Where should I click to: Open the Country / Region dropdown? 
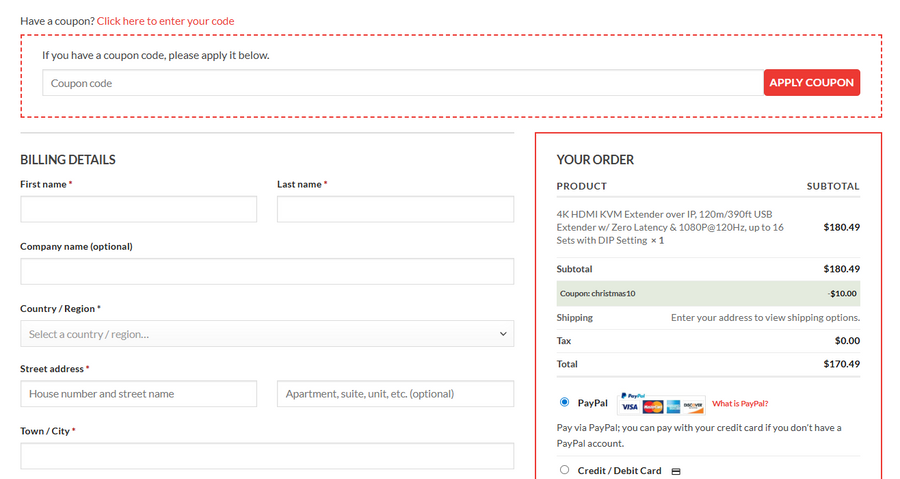click(x=266, y=334)
